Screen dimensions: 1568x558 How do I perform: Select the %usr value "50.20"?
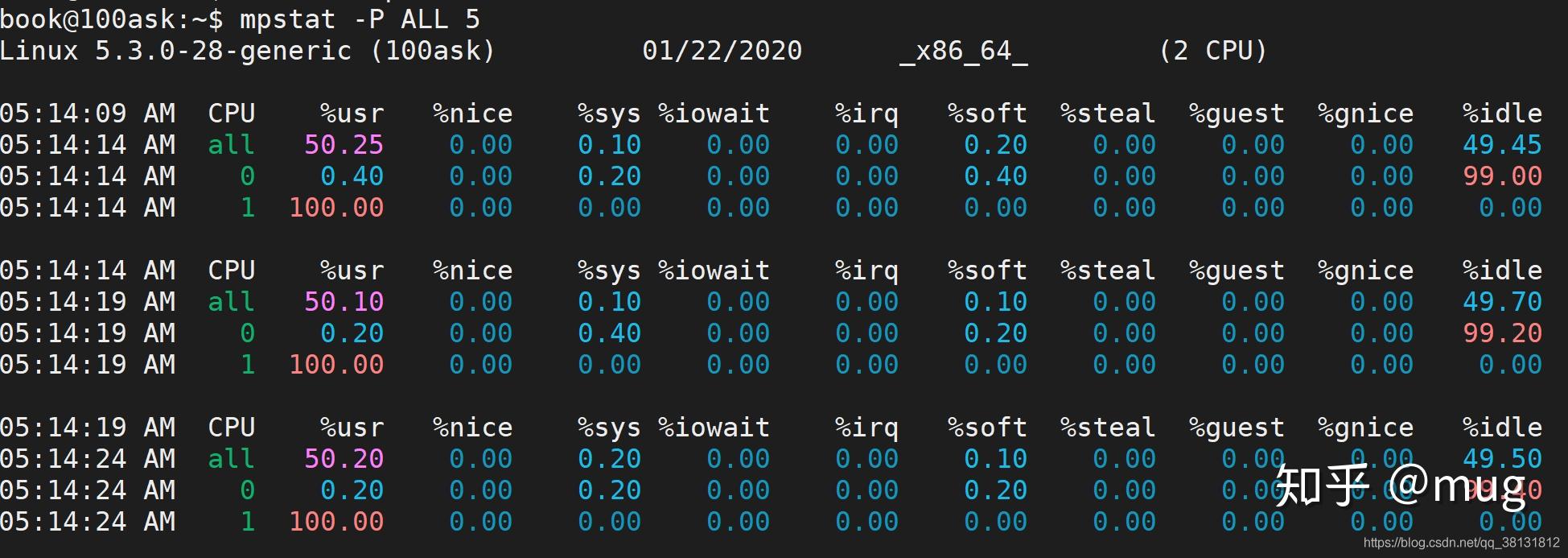(x=344, y=459)
